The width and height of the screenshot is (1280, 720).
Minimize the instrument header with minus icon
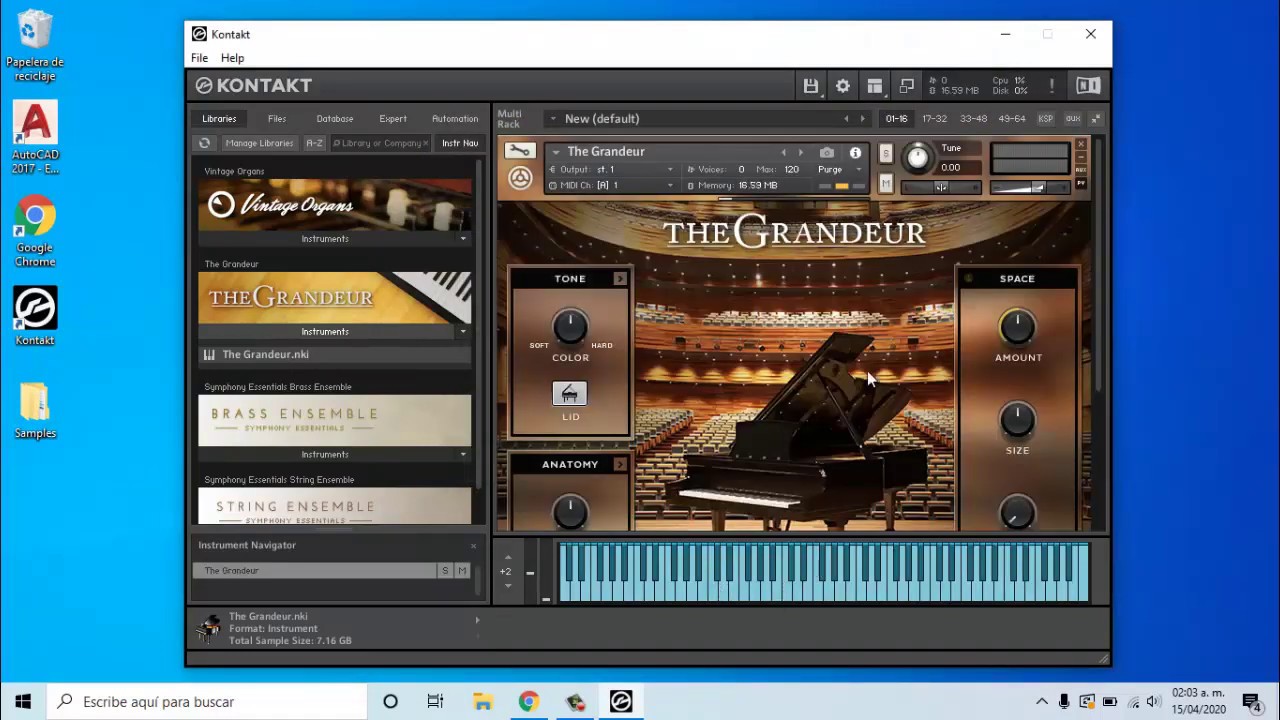pyautogui.click(x=1080, y=158)
